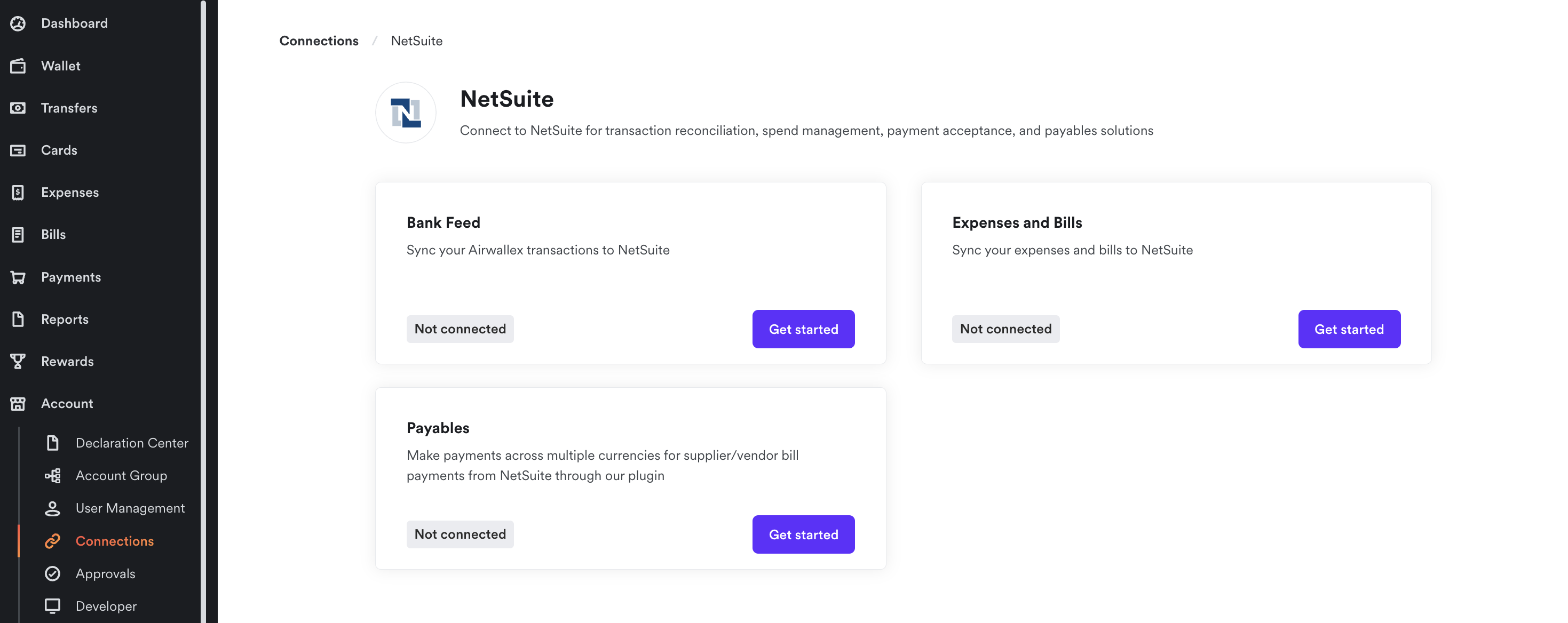Click the Payments shopping cart icon
The width and height of the screenshot is (1568, 623).
[x=18, y=277]
